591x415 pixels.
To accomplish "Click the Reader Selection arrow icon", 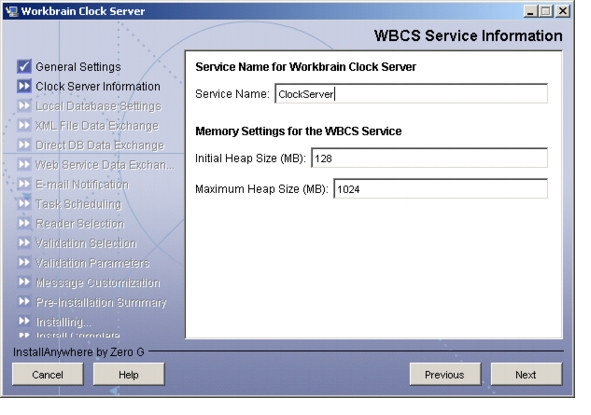I will click(x=24, y=224).
